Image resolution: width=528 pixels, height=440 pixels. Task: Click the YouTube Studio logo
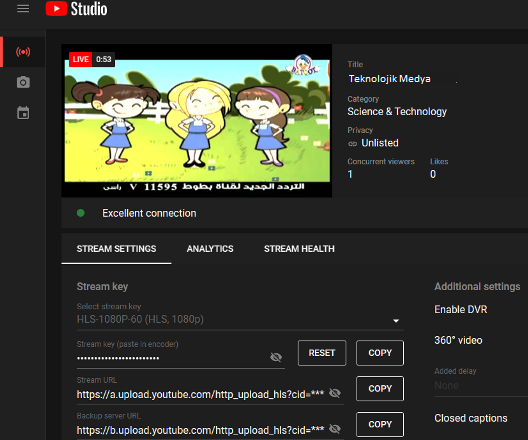[x=76, y=9]
